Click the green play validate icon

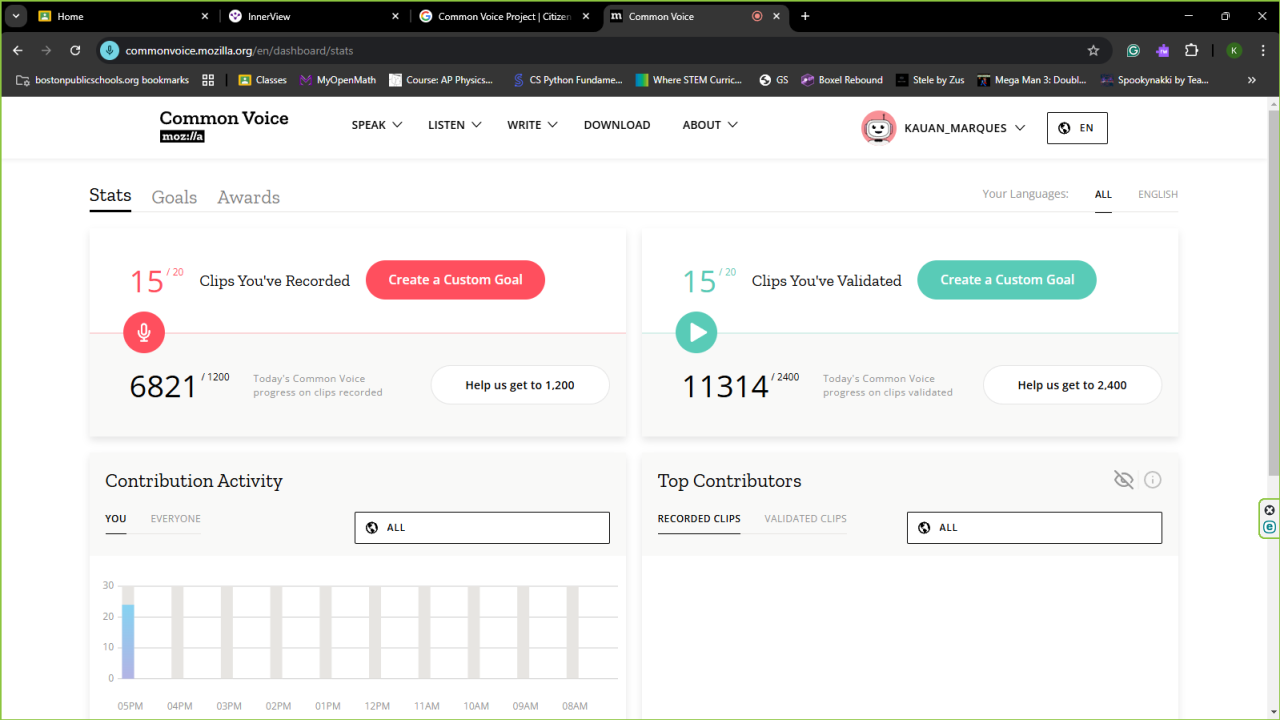pyautogui.click(x=696, y=332)
